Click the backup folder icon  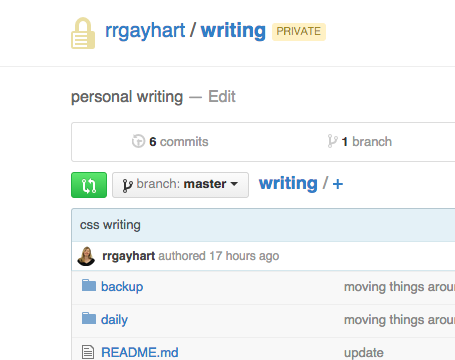coord(89,285)
